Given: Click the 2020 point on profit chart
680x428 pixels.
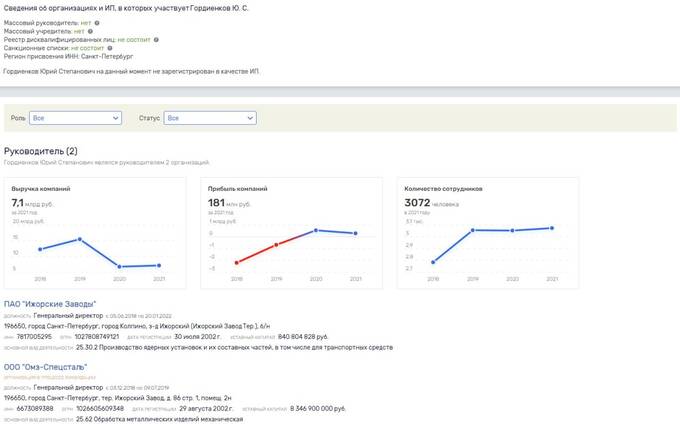Looking at the screenshot, I should point(316,230).
